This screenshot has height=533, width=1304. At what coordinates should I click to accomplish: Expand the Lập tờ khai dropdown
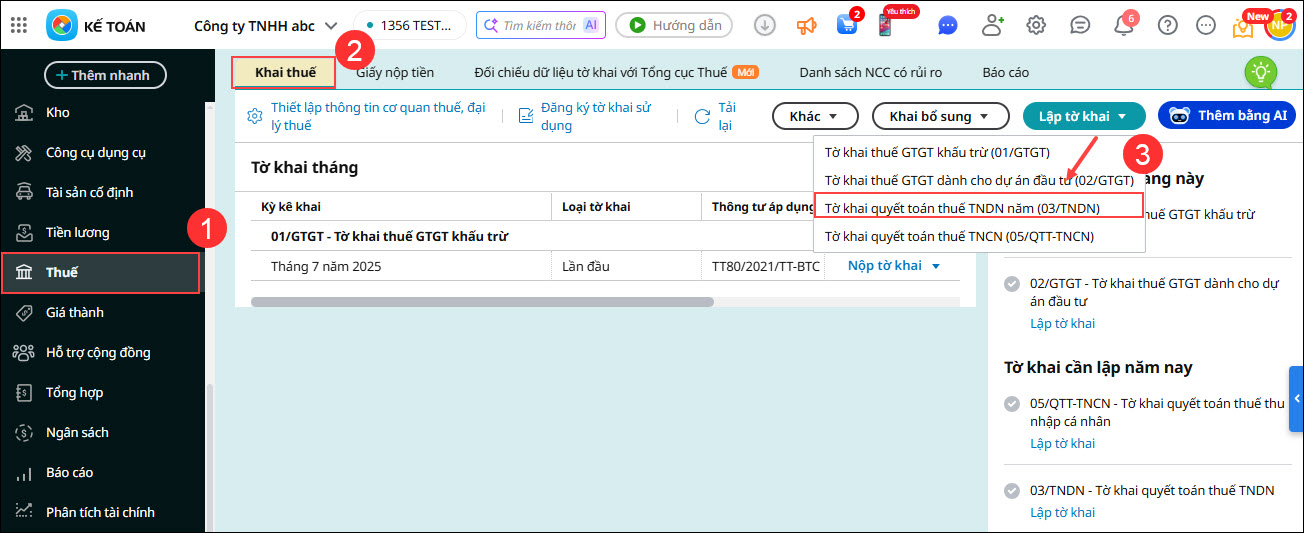[1083, 116]
